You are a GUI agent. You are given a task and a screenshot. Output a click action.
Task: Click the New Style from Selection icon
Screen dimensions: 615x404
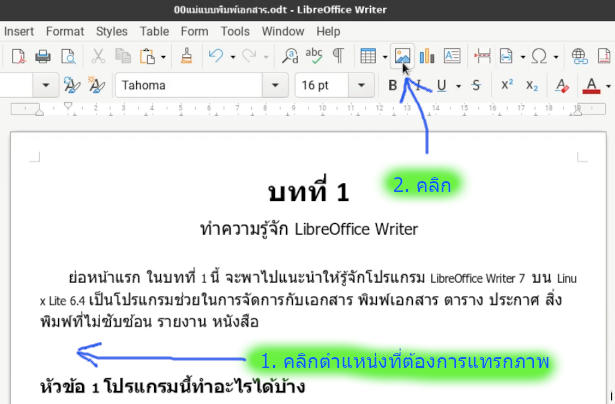96,85
